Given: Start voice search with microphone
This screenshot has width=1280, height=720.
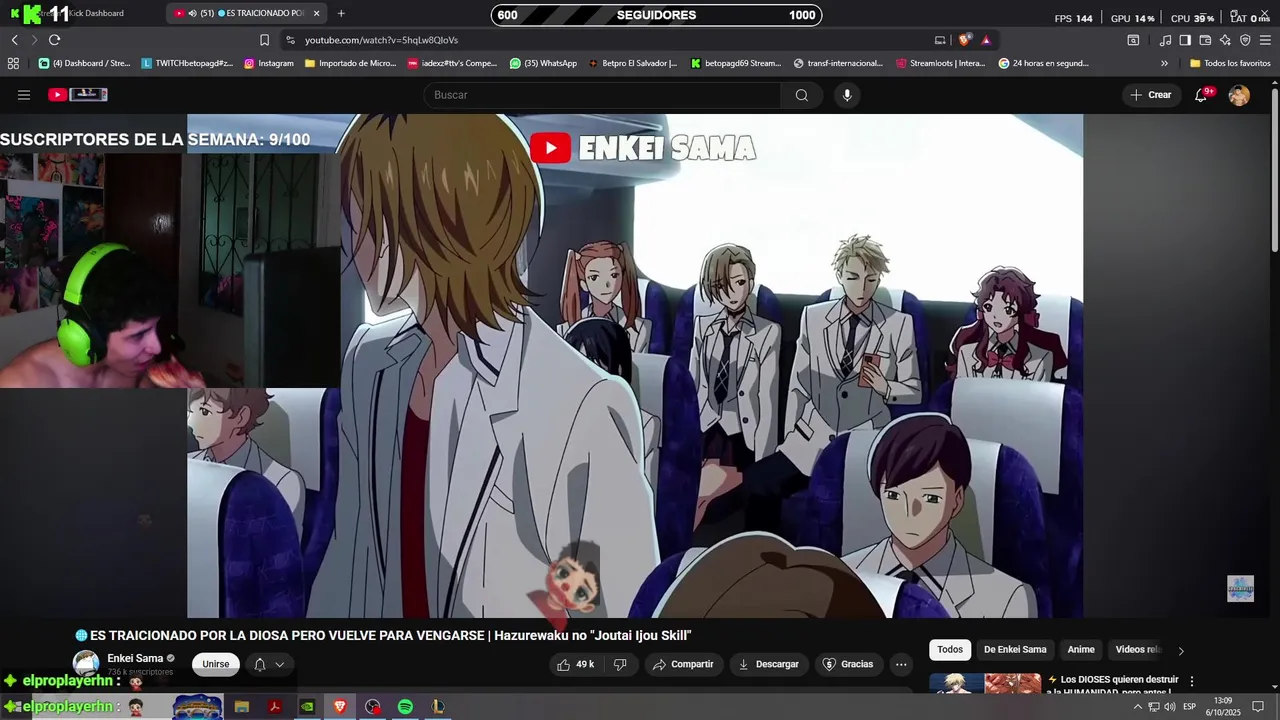Looking at the screenshot, I should pos(847,95).
